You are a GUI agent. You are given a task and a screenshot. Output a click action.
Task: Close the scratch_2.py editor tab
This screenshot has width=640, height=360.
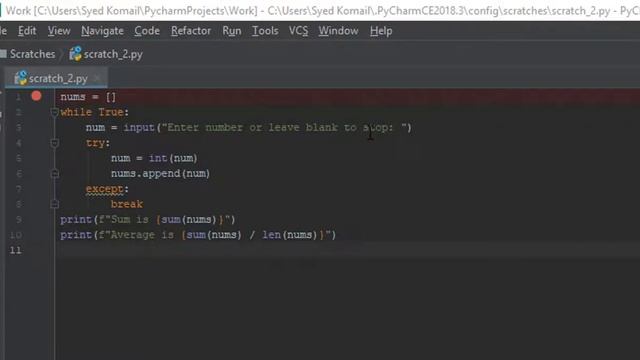coord(97,78)
